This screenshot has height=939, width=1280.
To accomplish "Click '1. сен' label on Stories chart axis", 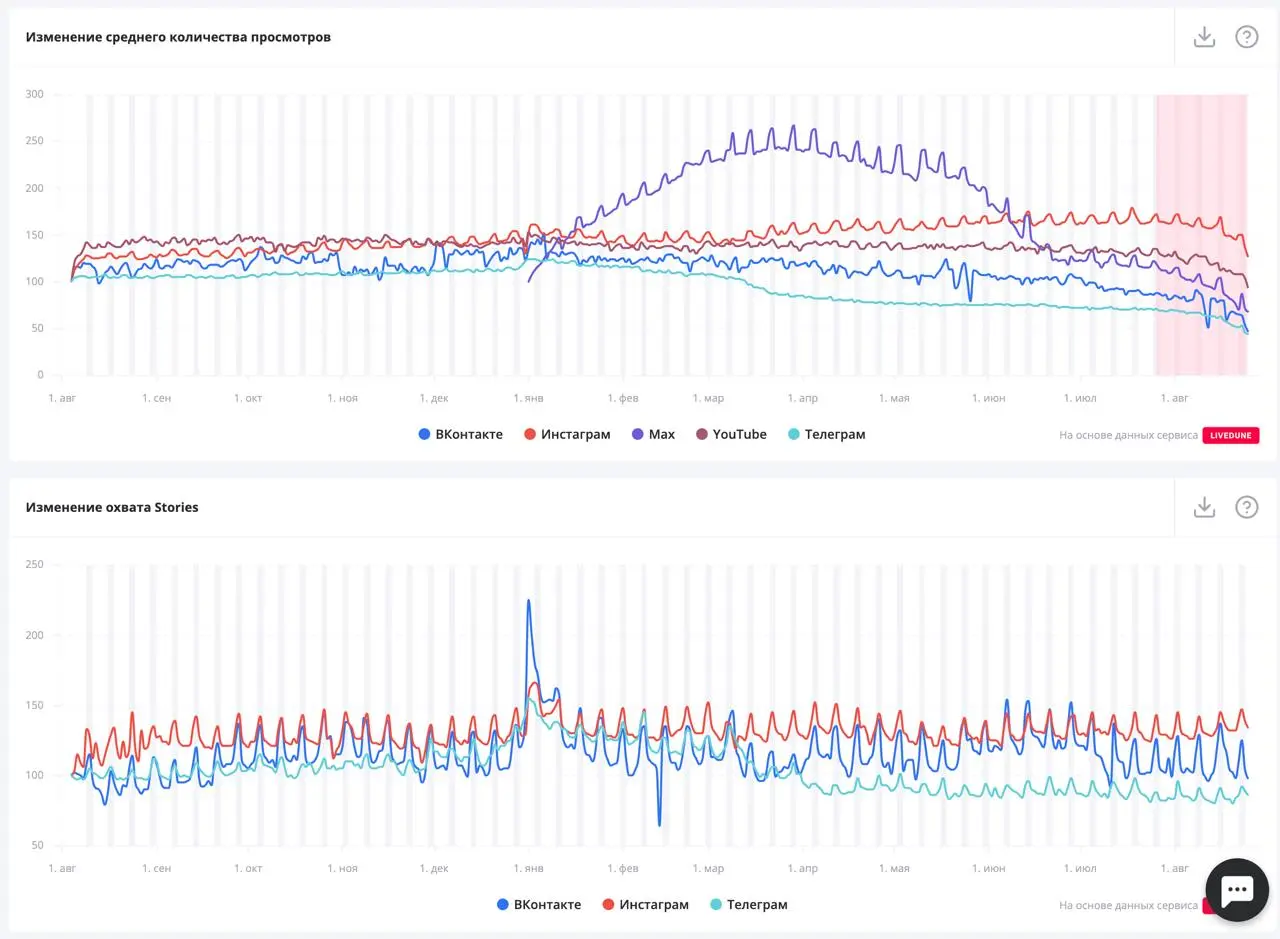I will (x=156, y=868).
